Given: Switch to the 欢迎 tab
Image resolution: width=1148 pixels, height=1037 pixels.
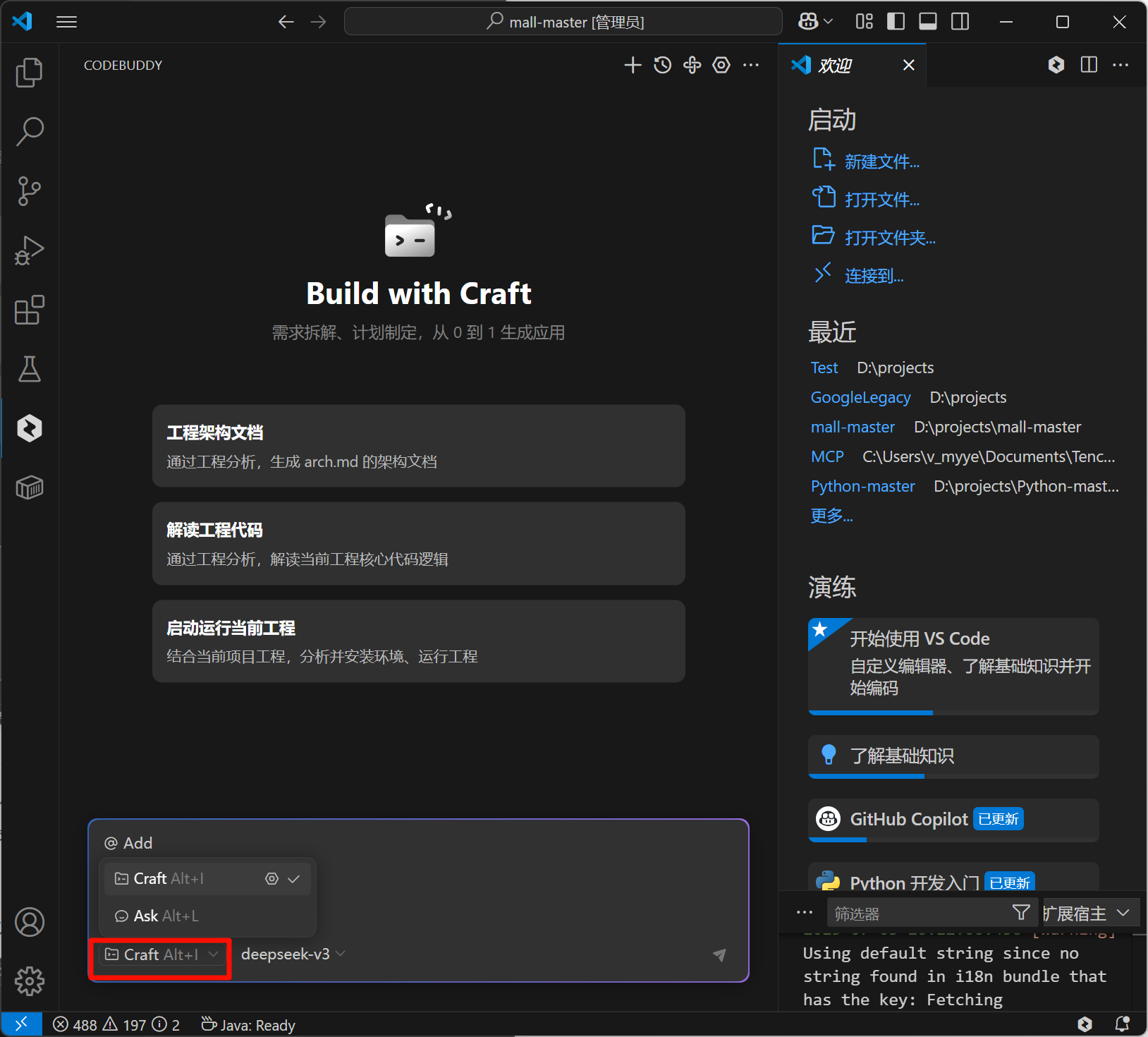Looking at the screenshot, I should pyautogui.click(x=836, y=66).
